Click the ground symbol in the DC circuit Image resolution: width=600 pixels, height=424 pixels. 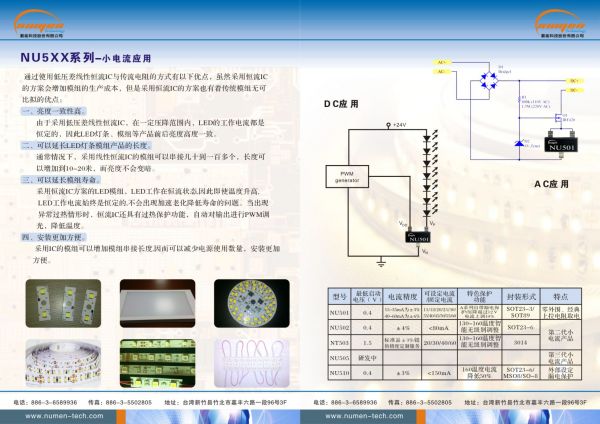point(381,262)
